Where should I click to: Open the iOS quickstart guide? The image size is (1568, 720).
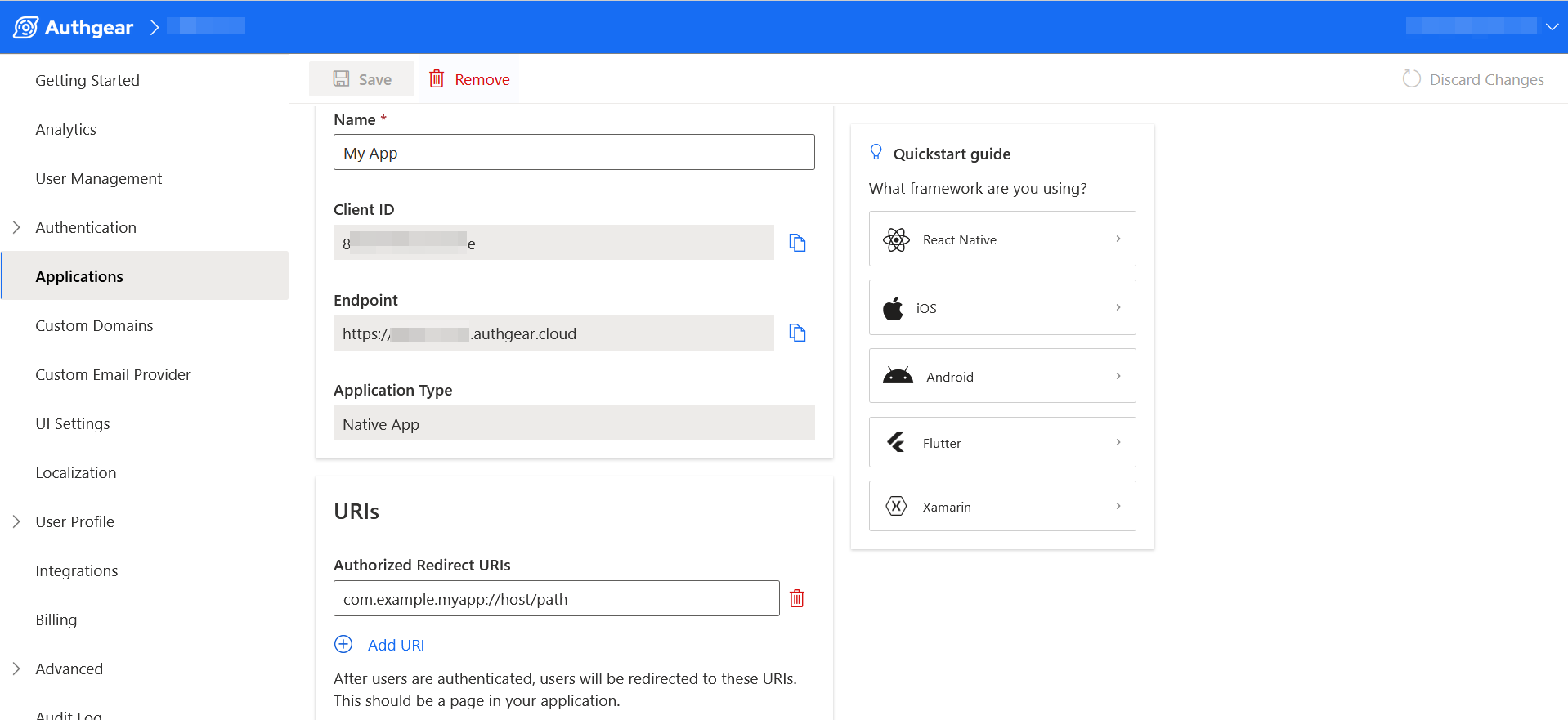click(x=1001, y=307)
